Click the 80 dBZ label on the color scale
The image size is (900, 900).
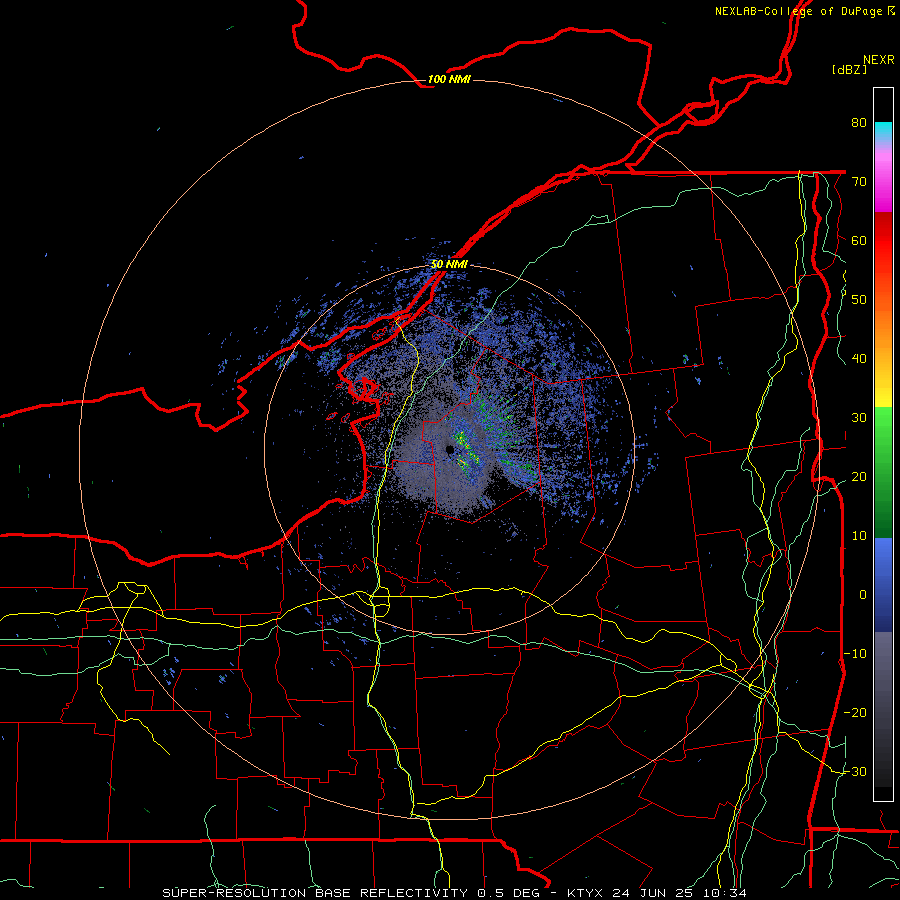coord(859,123)
